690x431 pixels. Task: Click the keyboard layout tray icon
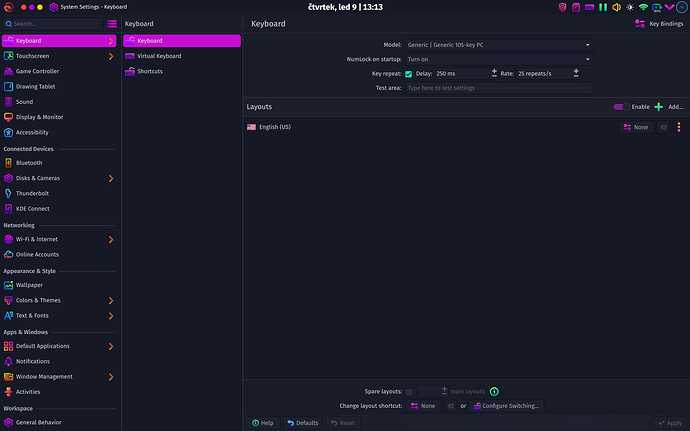(589, 7)
